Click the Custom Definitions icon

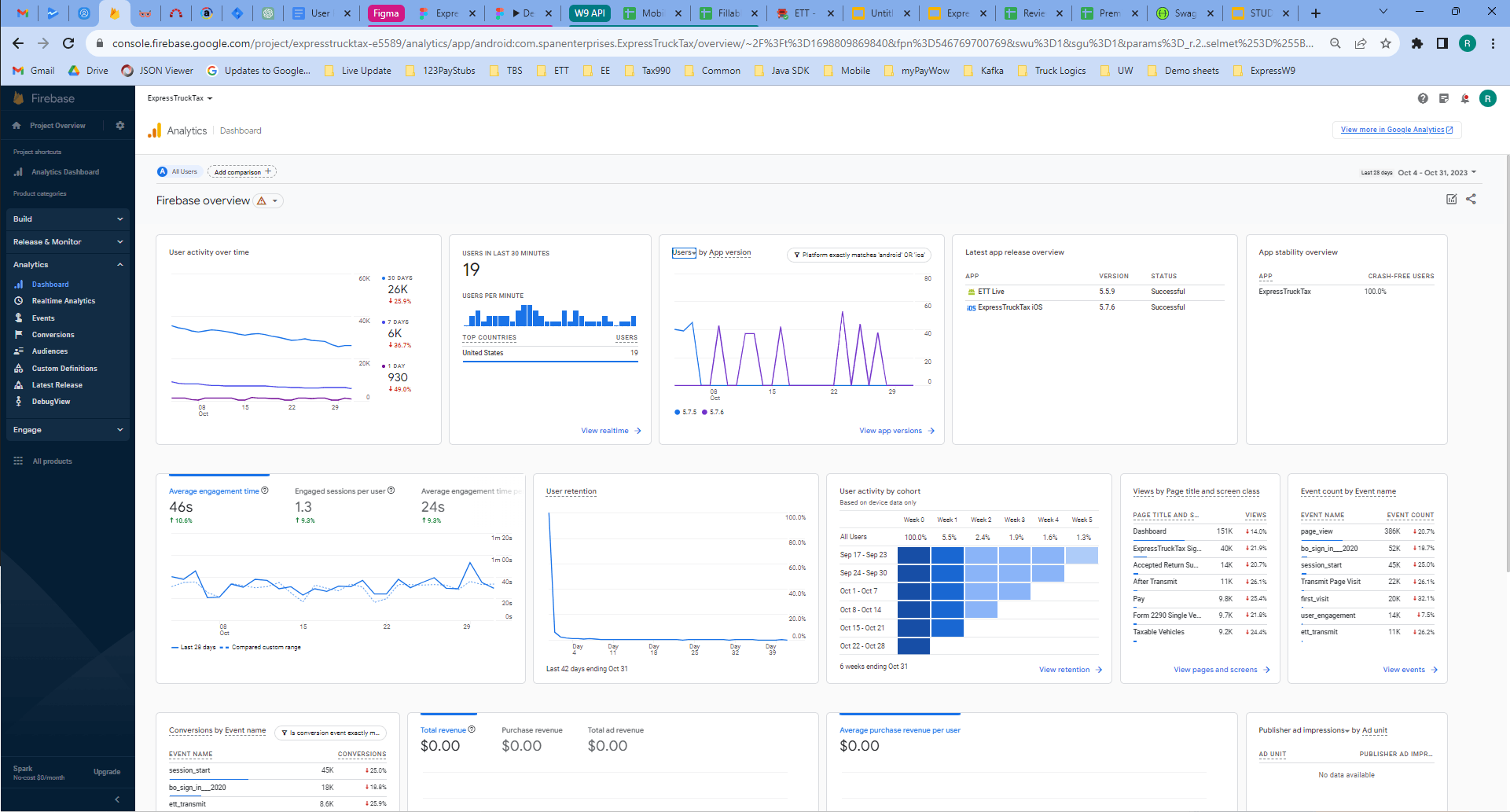[x=19, y=369]
